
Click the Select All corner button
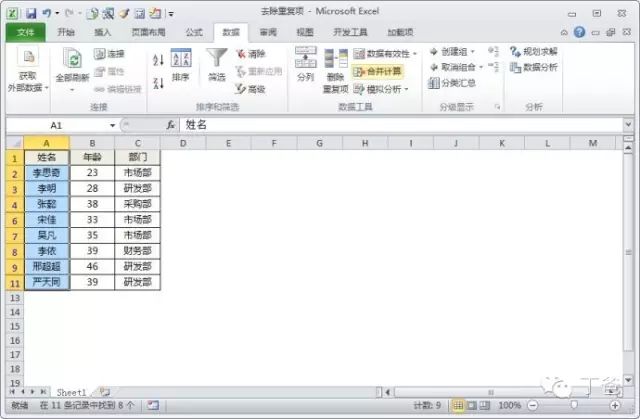(x=15, y=143)
